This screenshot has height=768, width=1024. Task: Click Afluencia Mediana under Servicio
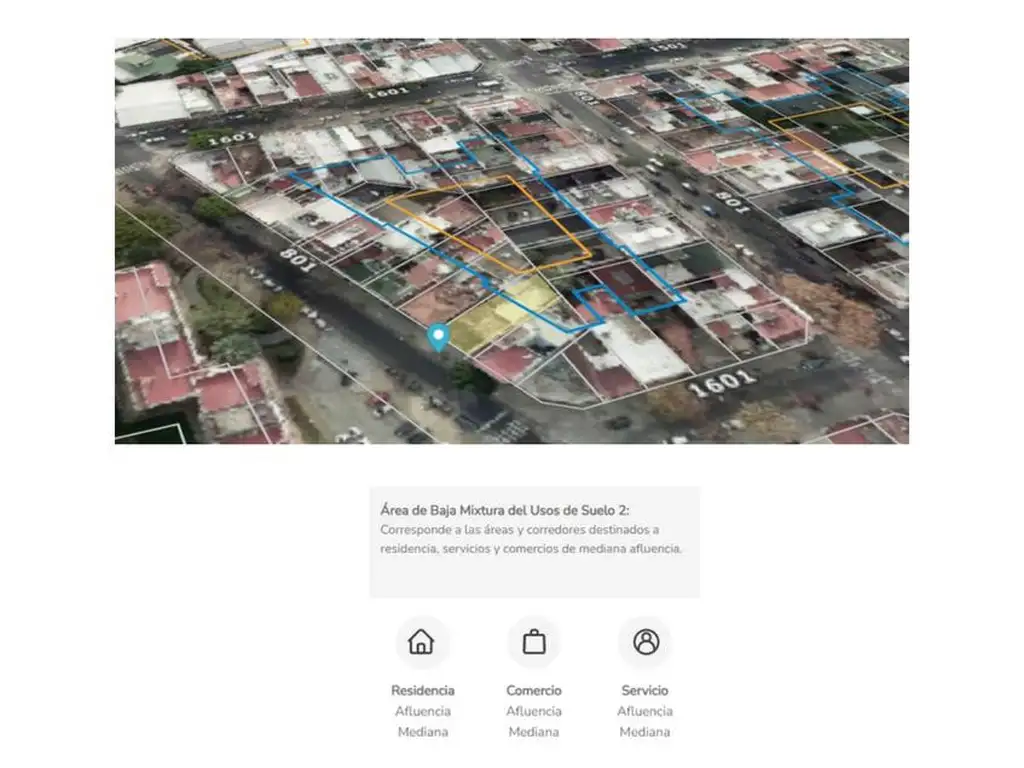point(645,722)
